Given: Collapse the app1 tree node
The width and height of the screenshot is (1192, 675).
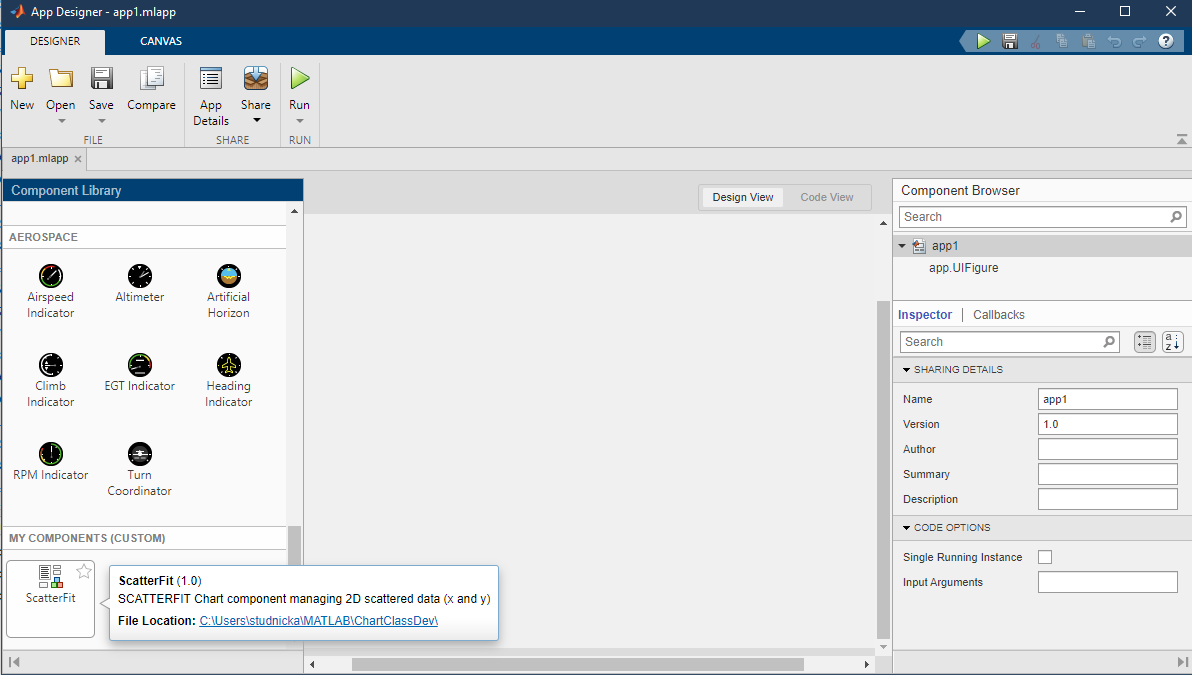Looking at the screenshot, I should (x=902, y=246).
